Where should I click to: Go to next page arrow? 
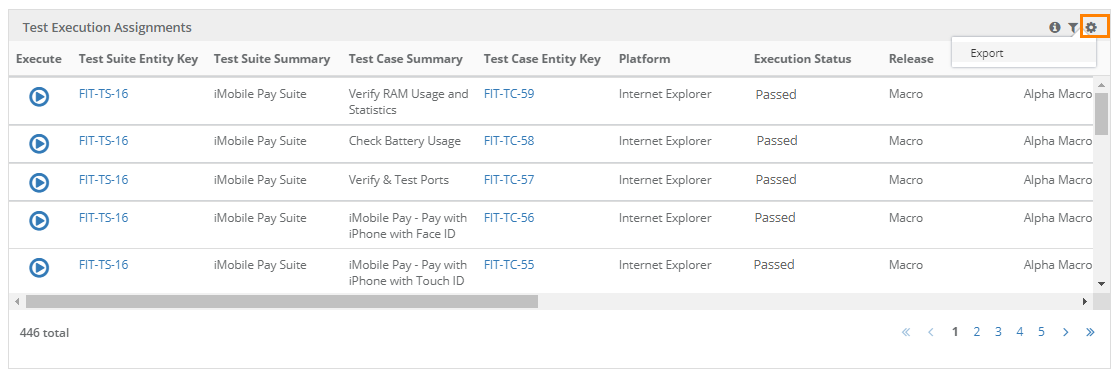coord(1065,332)
